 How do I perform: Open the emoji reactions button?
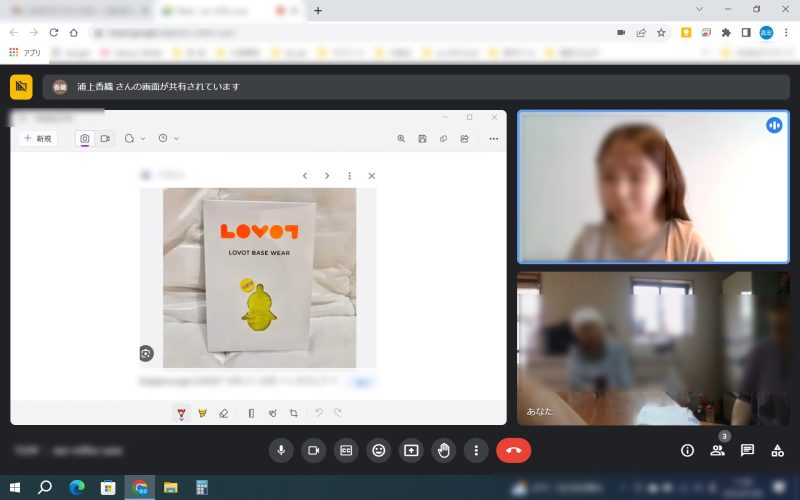pyautogui.click(x=378, y=450)
